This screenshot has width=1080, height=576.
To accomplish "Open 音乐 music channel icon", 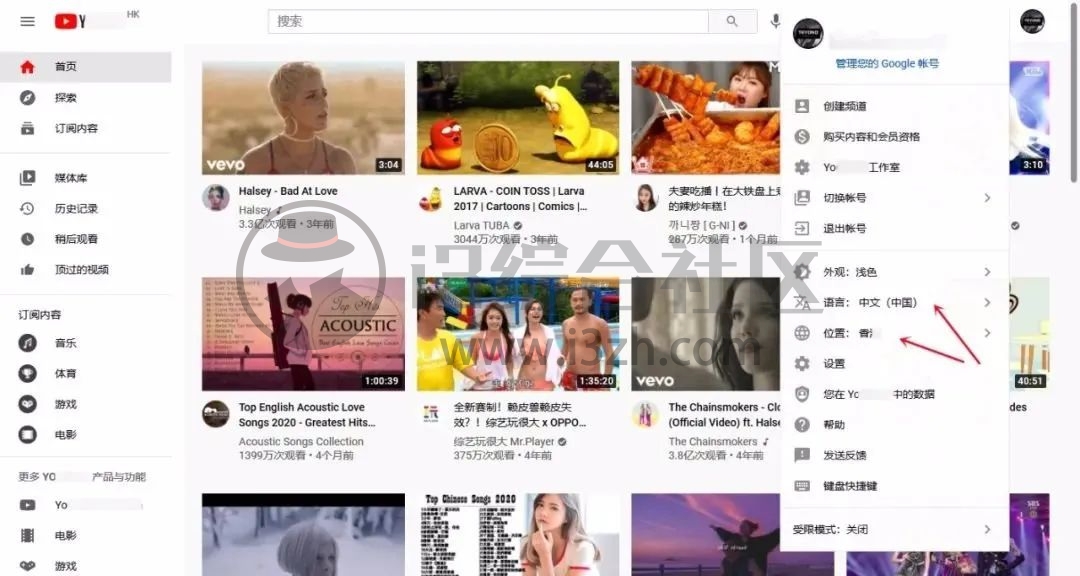I will click(x=28, y=342).
